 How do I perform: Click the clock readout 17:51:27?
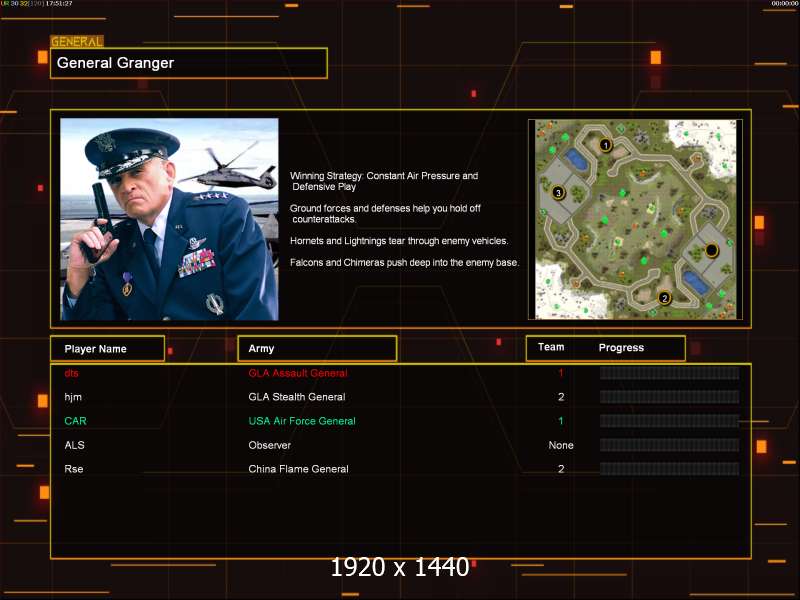pyautogui.click(x=59, y=4)
